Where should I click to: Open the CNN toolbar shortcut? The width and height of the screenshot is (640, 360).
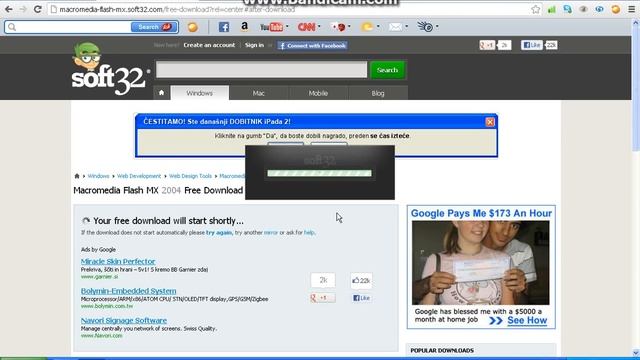(x=306, y=27)
